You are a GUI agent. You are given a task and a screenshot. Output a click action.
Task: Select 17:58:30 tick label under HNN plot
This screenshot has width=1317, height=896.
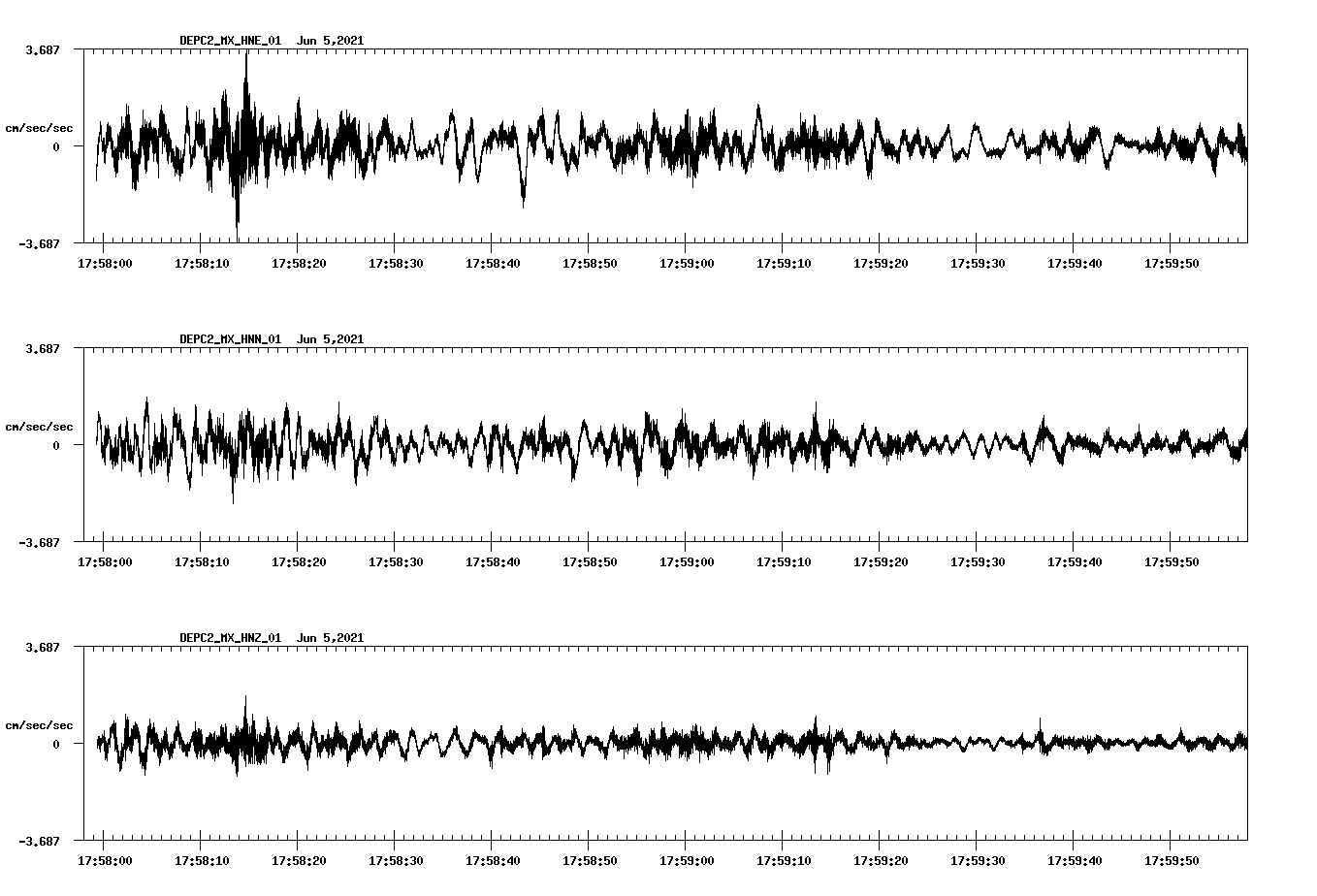(396, 561)
